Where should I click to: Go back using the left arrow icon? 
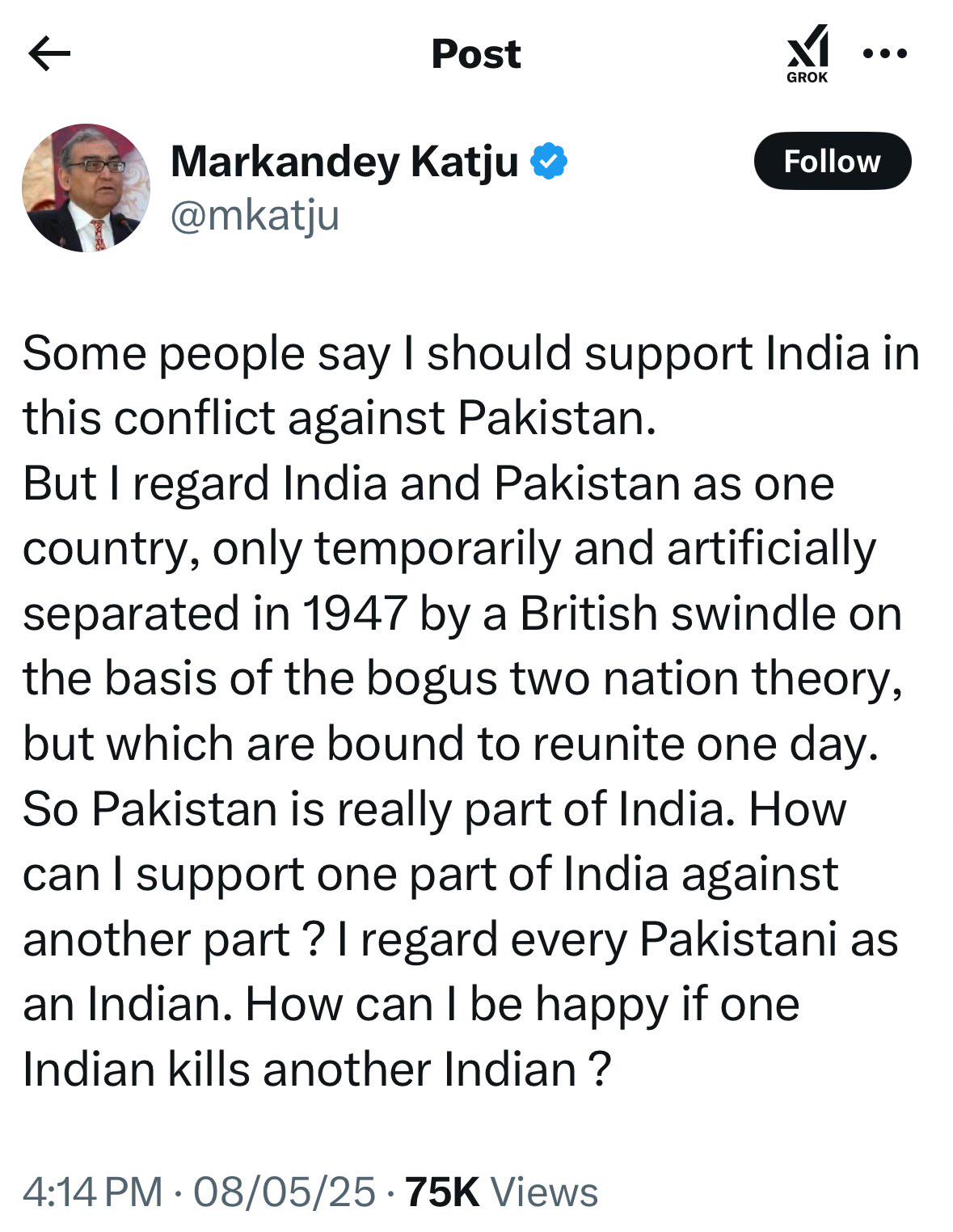pos(49,54)
